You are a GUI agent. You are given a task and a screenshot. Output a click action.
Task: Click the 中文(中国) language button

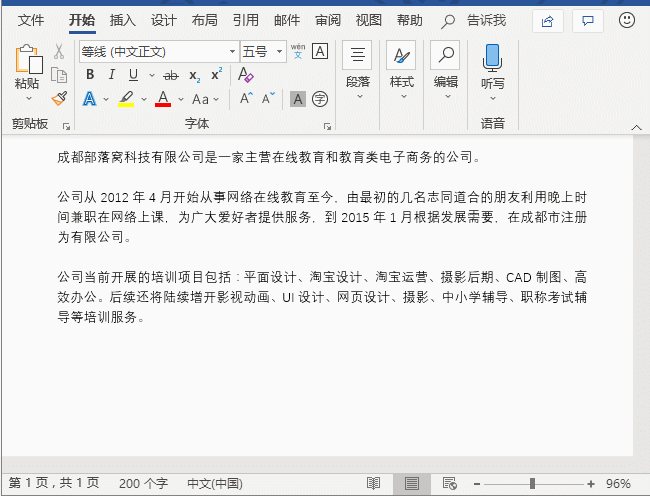click(214, 483)
